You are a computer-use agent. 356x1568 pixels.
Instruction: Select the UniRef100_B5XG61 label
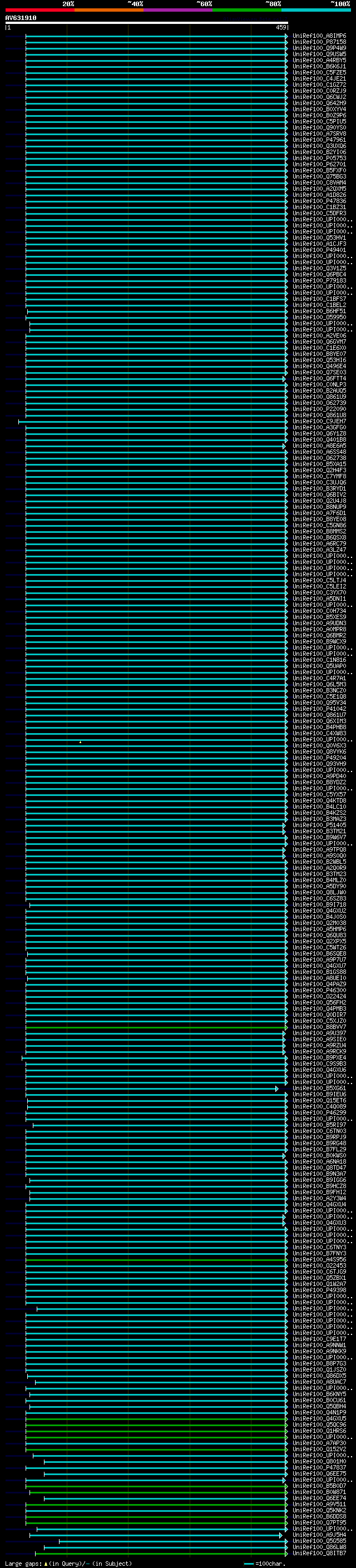319,1089
